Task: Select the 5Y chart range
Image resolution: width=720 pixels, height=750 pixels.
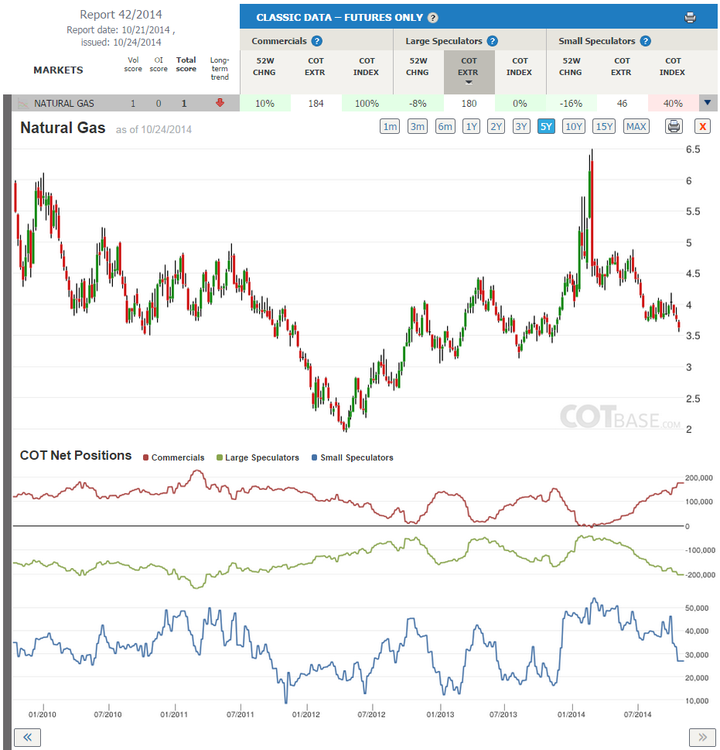Action: point(546,126)
